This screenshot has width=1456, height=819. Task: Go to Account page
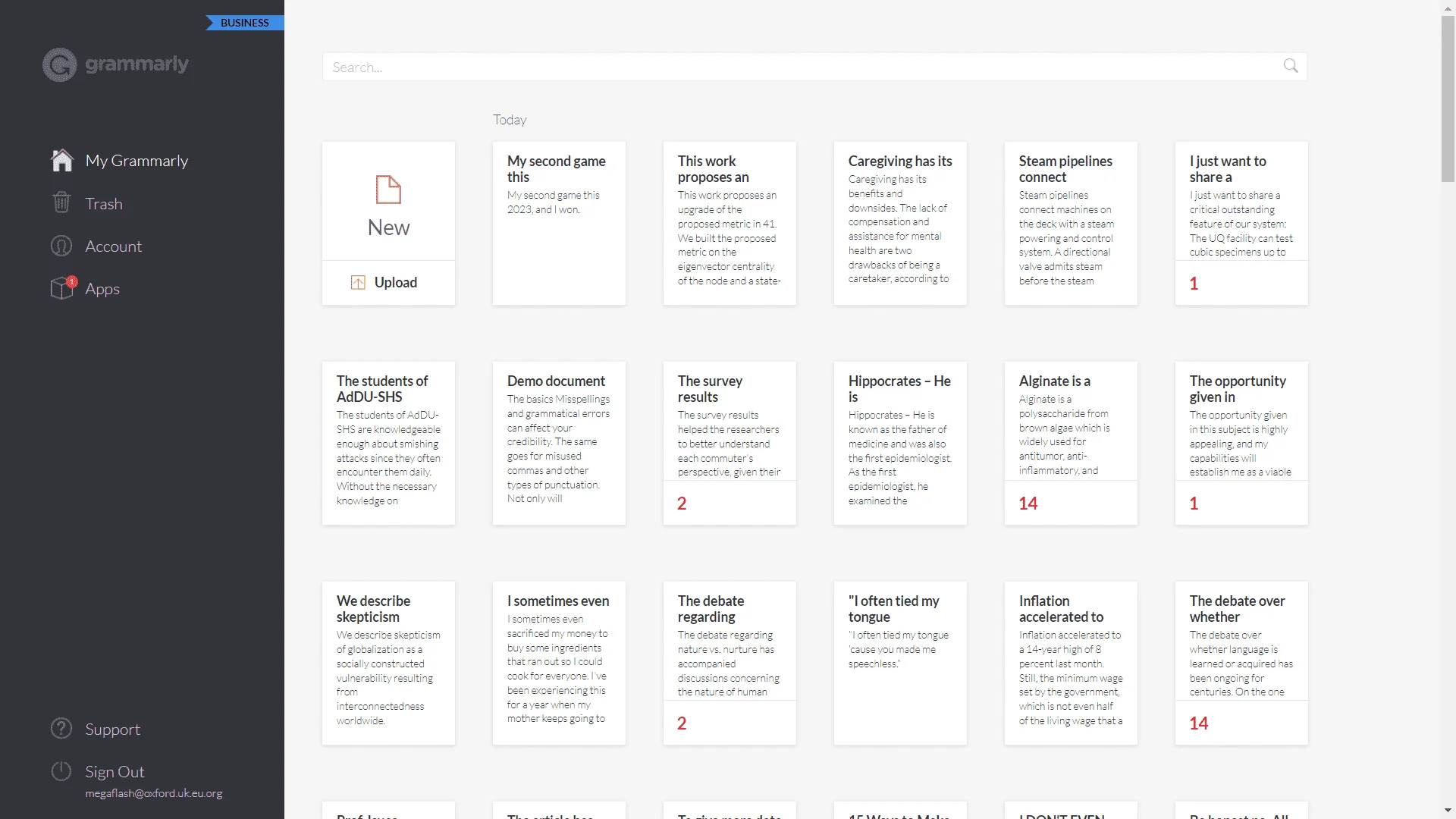[x=113, y=246]
